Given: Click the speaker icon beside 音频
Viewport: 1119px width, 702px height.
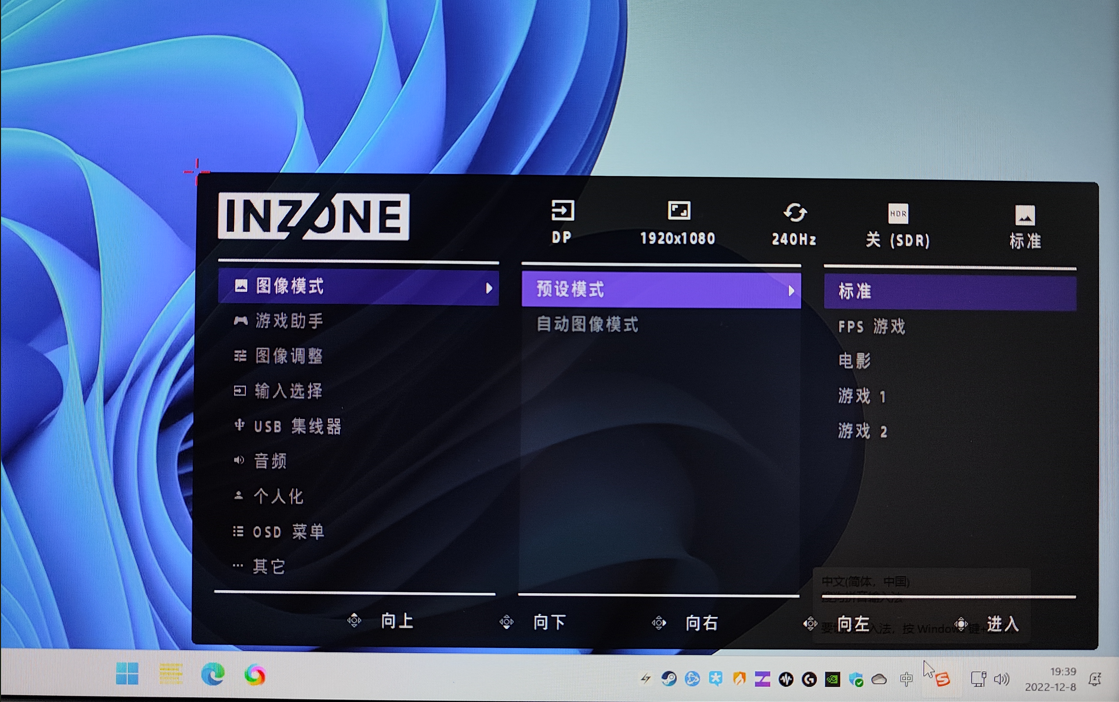Looking at the screenshot, I should [x=238, y=460].
